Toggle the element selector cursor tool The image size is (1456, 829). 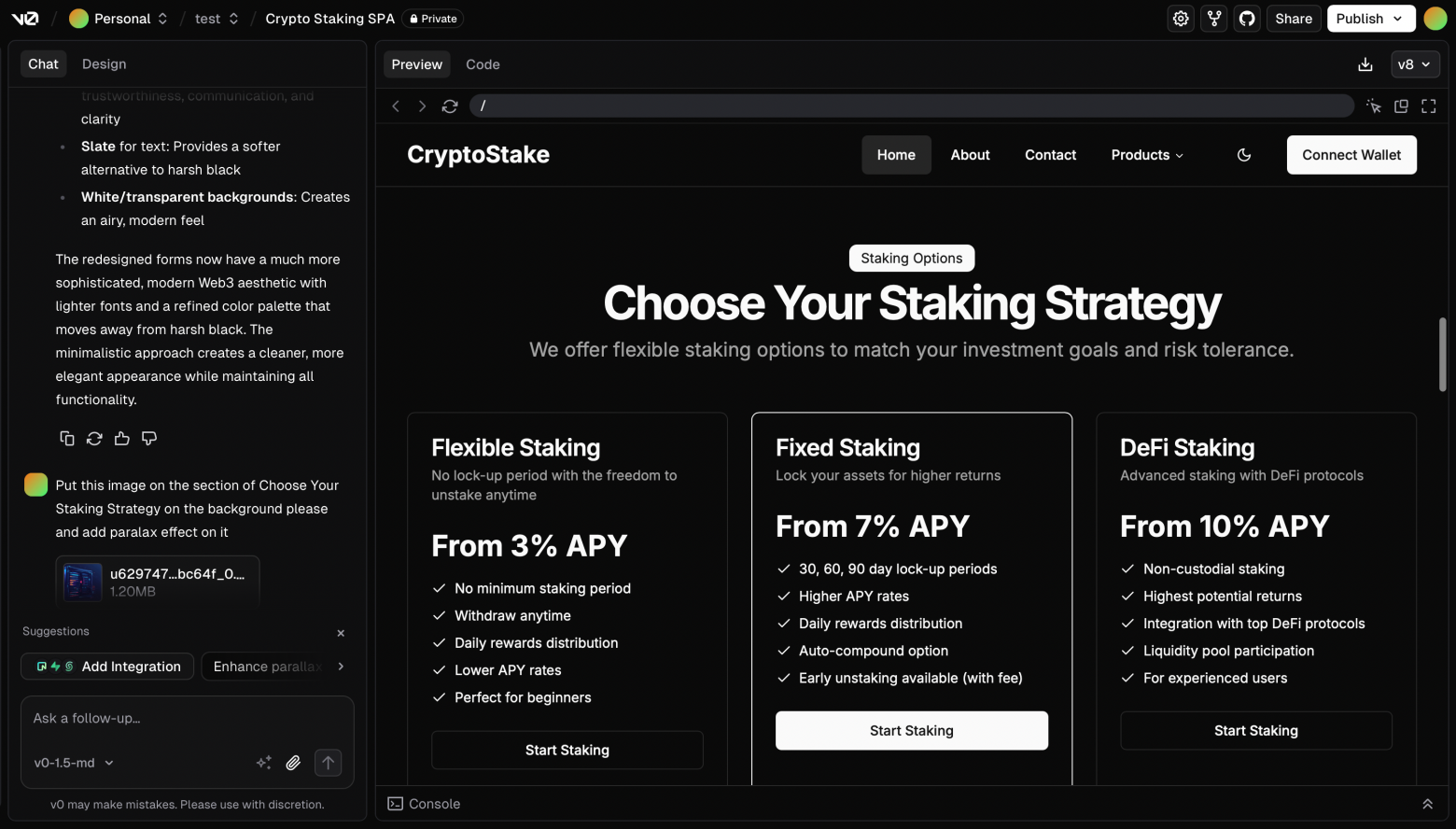pos(1374,106)
